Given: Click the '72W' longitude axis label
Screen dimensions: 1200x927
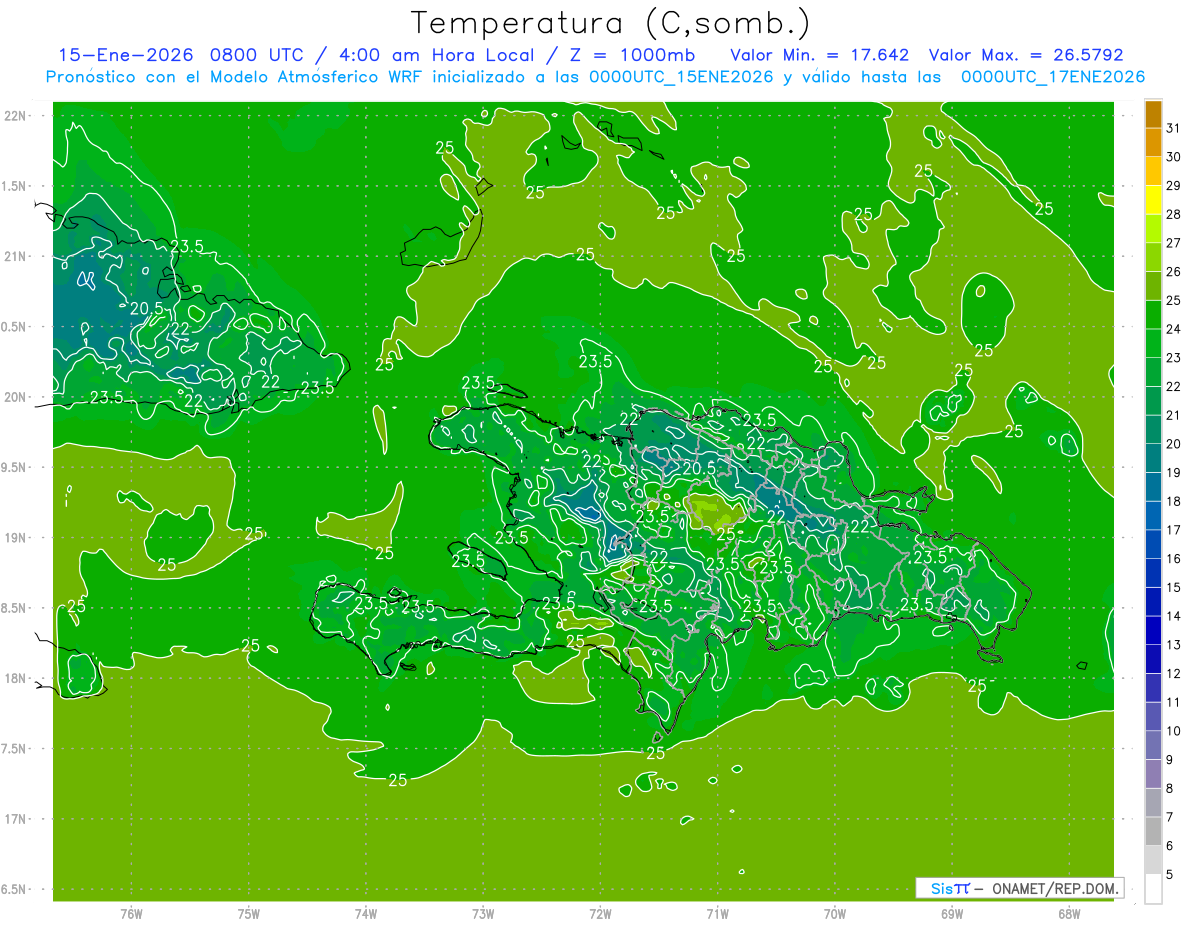Looking at the screenshot, I should (x=600, y=914).
